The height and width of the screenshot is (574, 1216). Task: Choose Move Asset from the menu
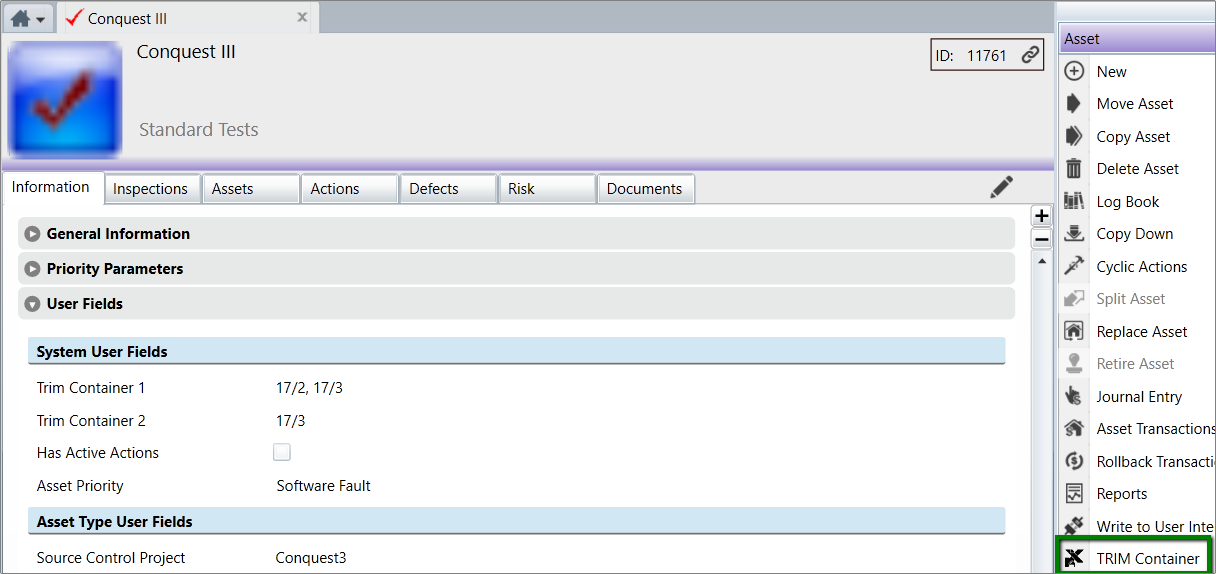(x=1135, y=104)
